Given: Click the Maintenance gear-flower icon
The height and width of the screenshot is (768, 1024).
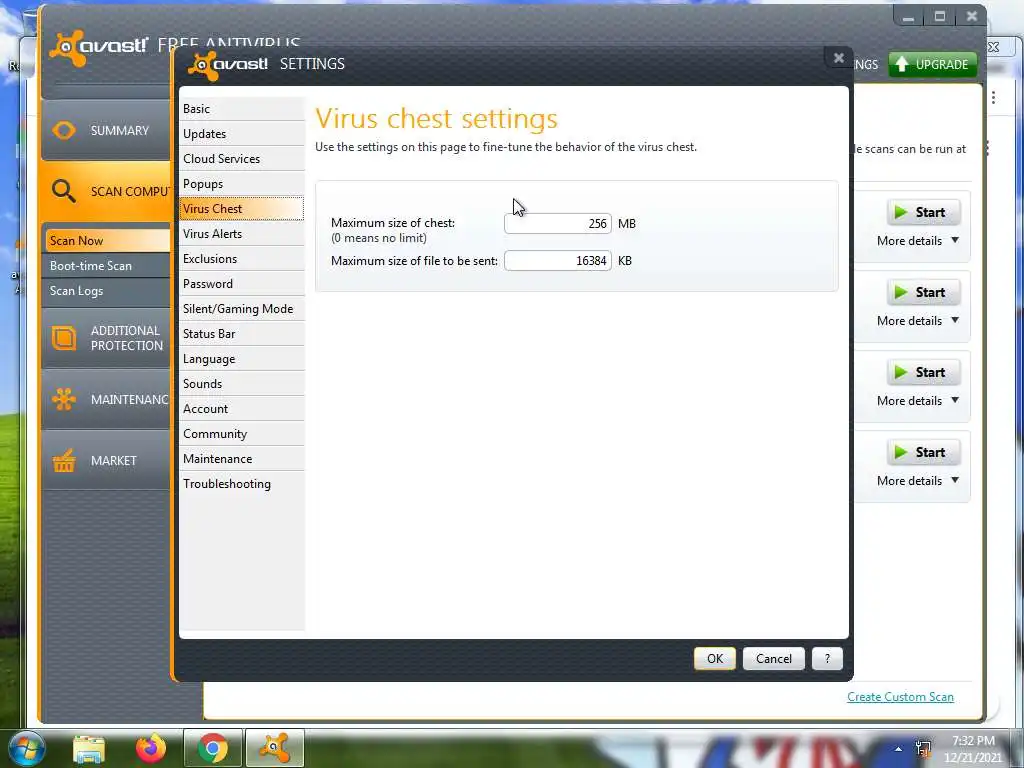Looking at the screenshot, I should click(x=64, y=398).
